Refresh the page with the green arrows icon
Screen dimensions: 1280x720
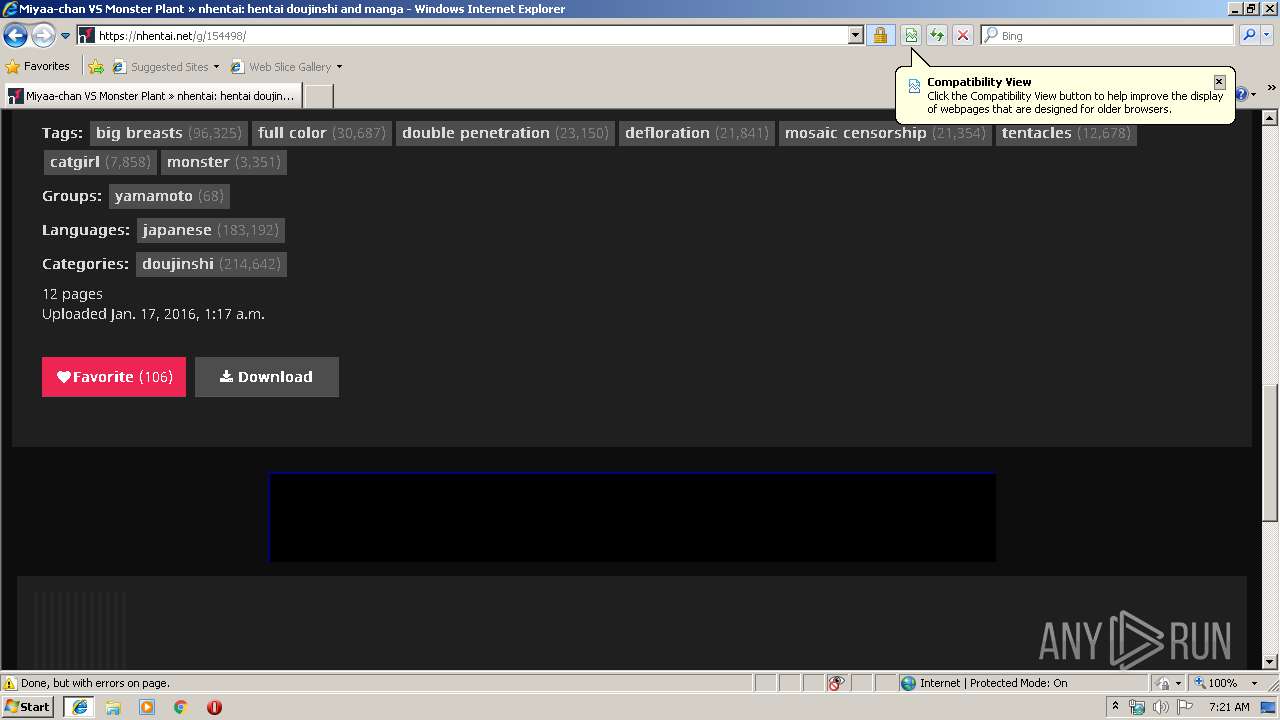click(x=937, y=36)
